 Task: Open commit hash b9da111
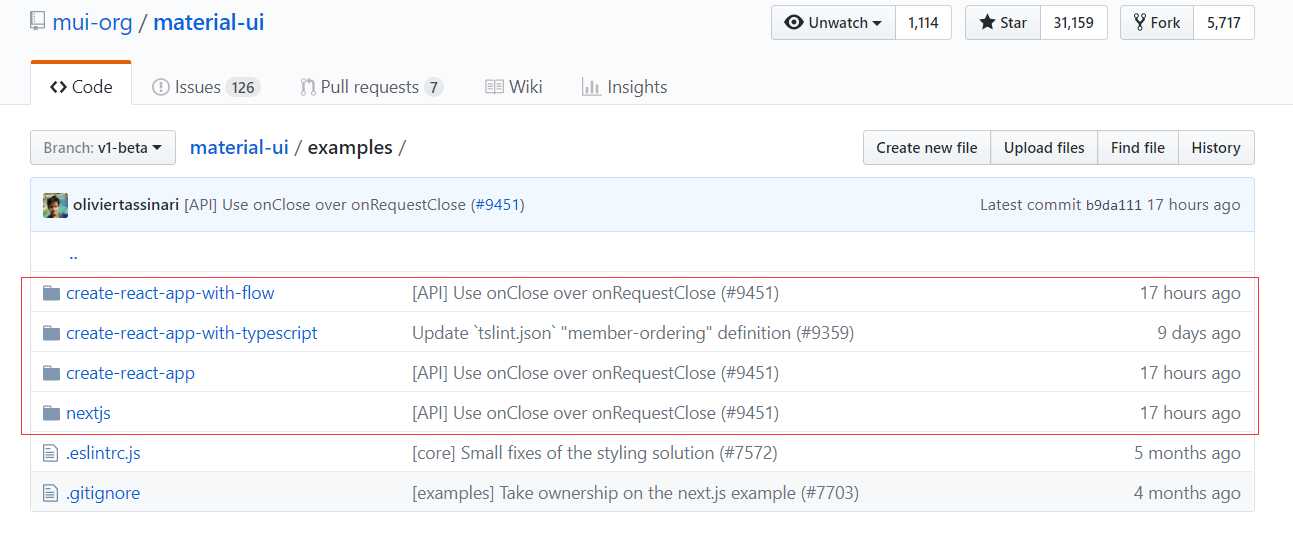[x=1114, y=205]
